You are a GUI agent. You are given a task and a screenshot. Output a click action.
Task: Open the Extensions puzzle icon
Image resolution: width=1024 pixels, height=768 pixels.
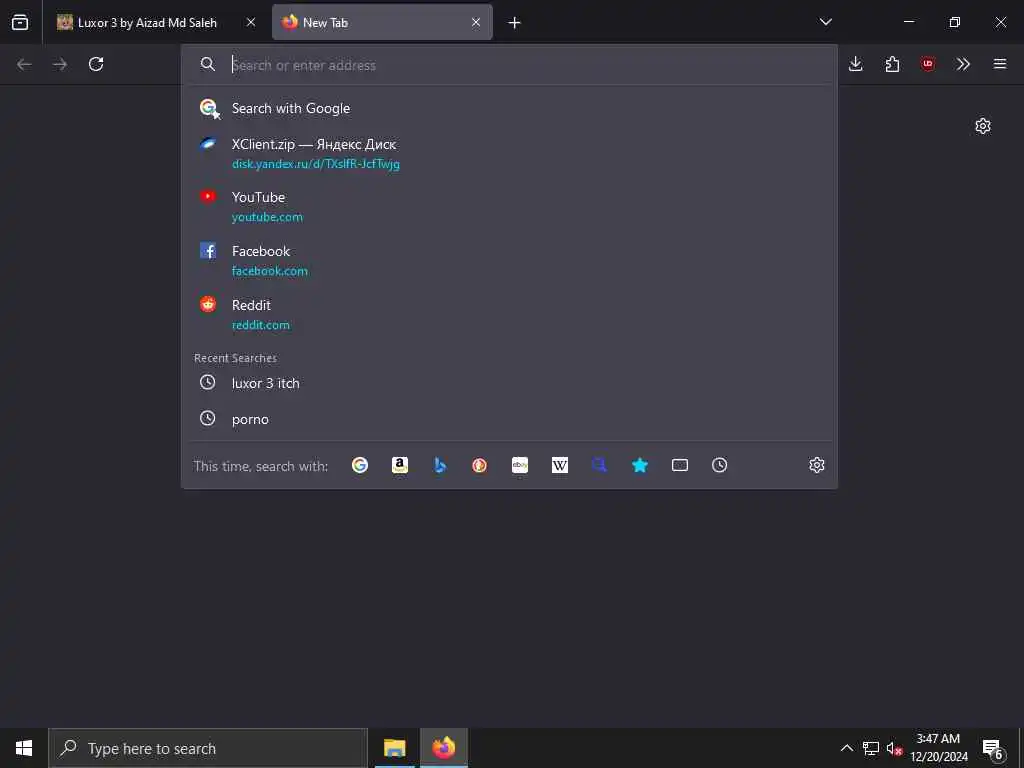pyautogui.click(x=892, y=64)
